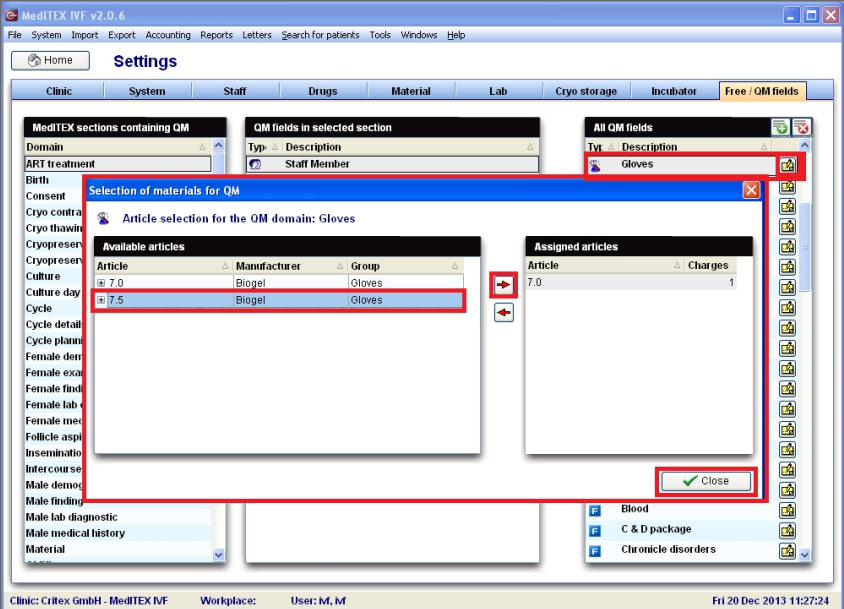Sort Available articles by Article column
The width and height of the screenshot is (844, 609).
pyautogui.click(x=163, y=266)
